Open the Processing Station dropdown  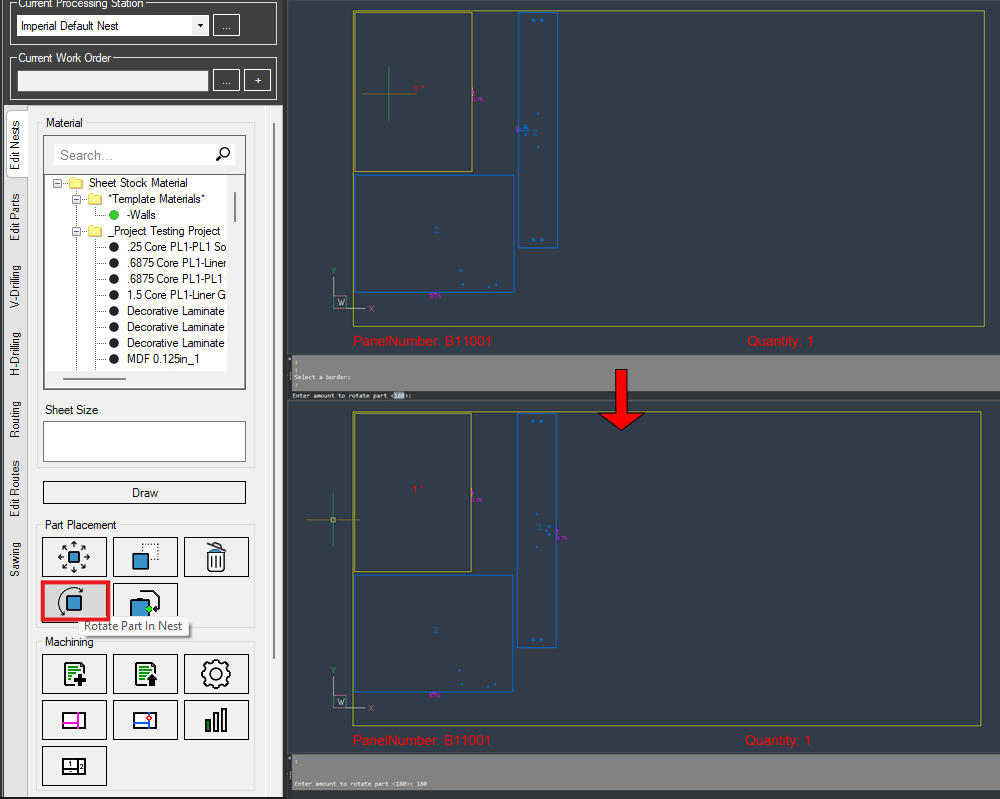point(200,26)
